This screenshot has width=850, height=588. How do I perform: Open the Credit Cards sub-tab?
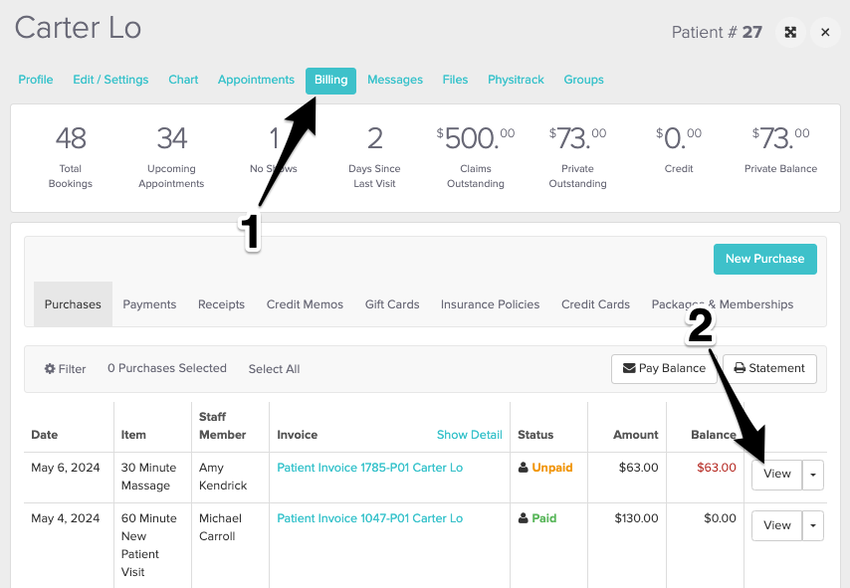tap(595, 305)
